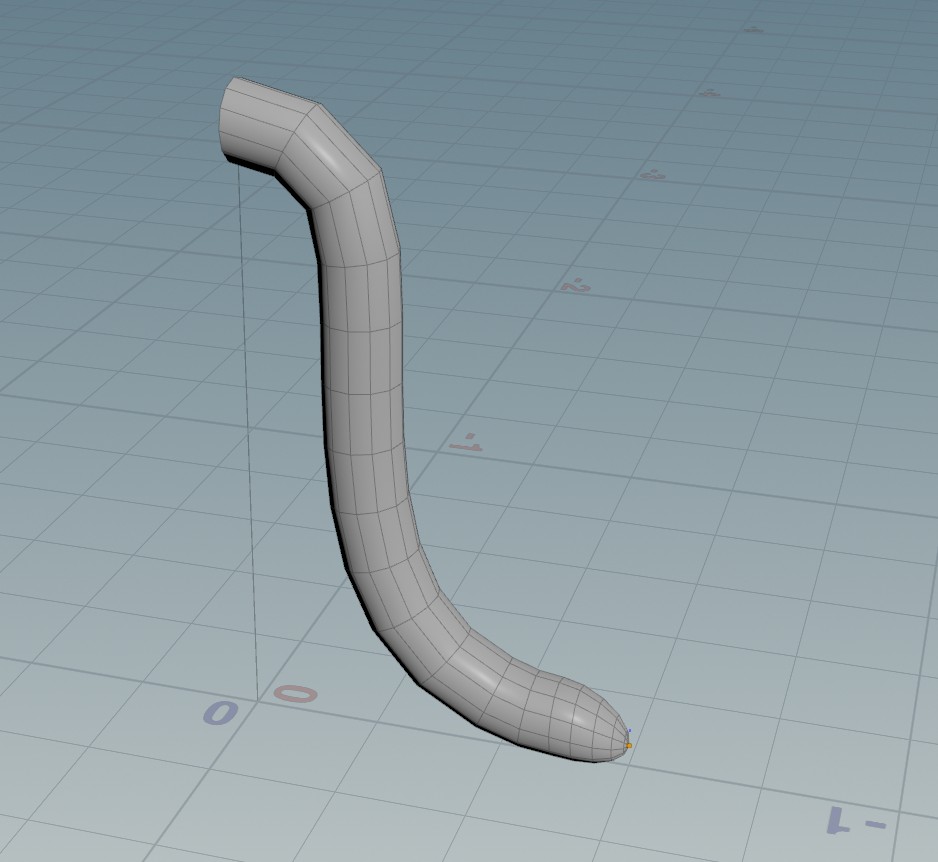Click the topmost grid label in the right corner
The height and width of the screenshot is (862, 938).
click(x=753, y=29)
